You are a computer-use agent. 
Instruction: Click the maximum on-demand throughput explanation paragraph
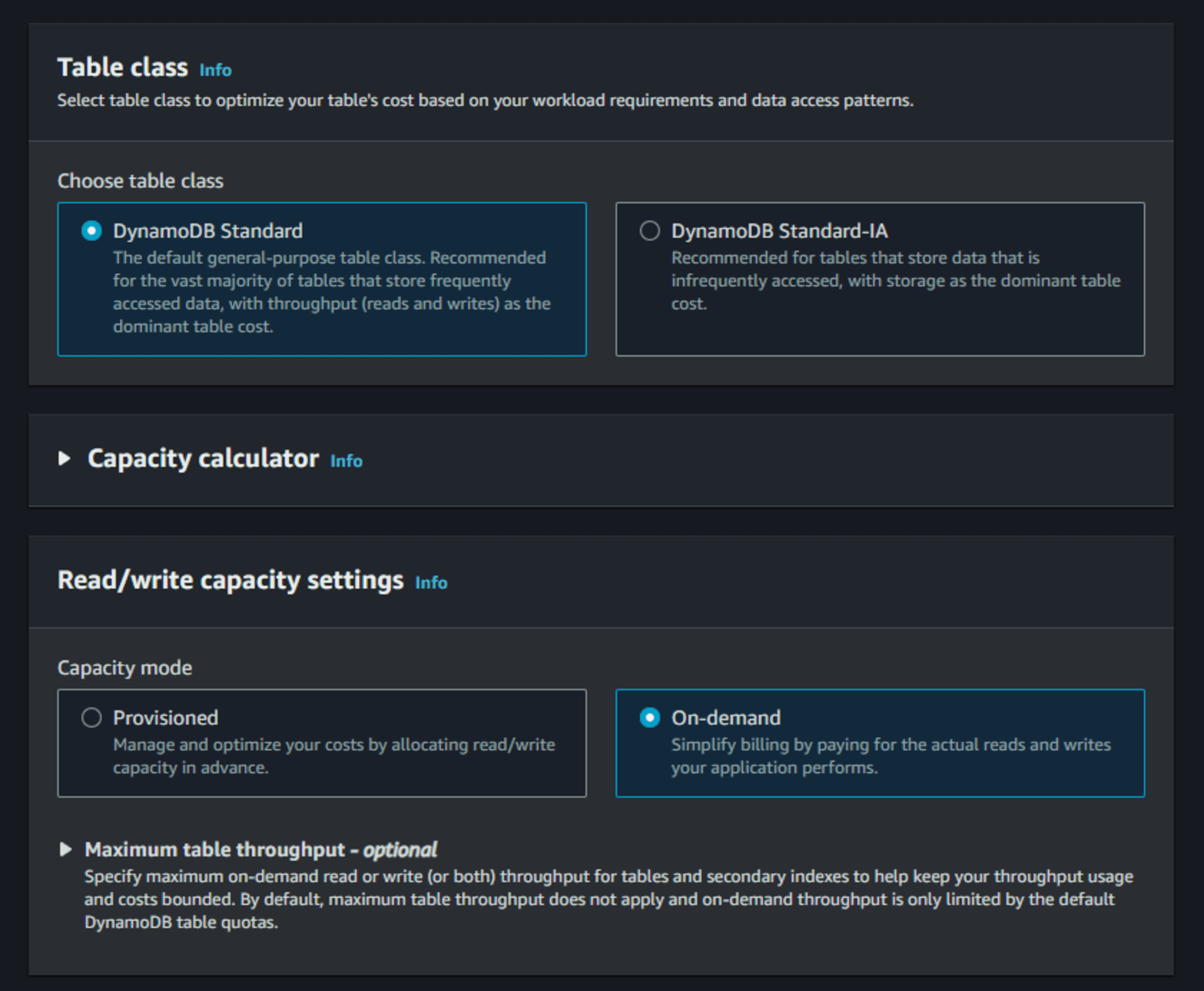(x=609, y=899)
